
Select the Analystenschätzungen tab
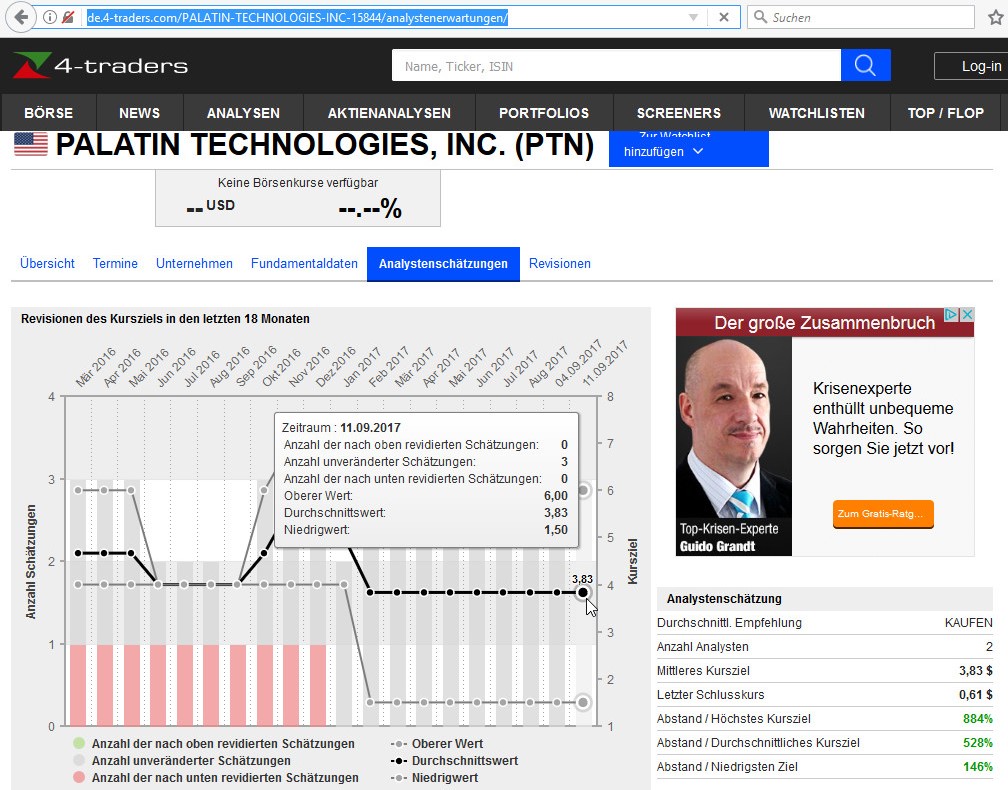443,264
